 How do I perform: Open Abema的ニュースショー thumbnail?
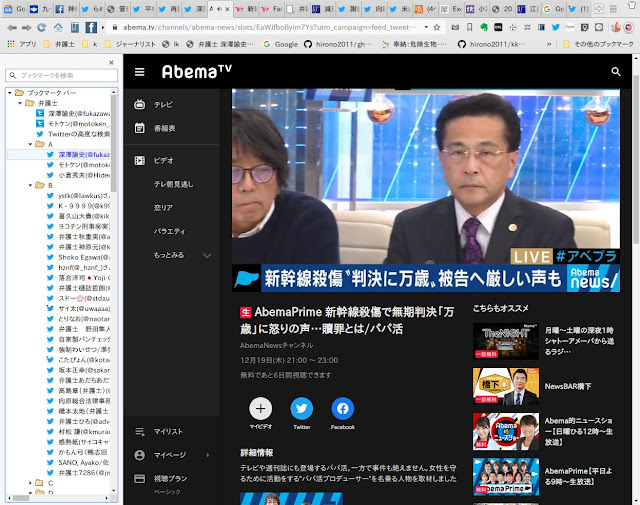506,432
